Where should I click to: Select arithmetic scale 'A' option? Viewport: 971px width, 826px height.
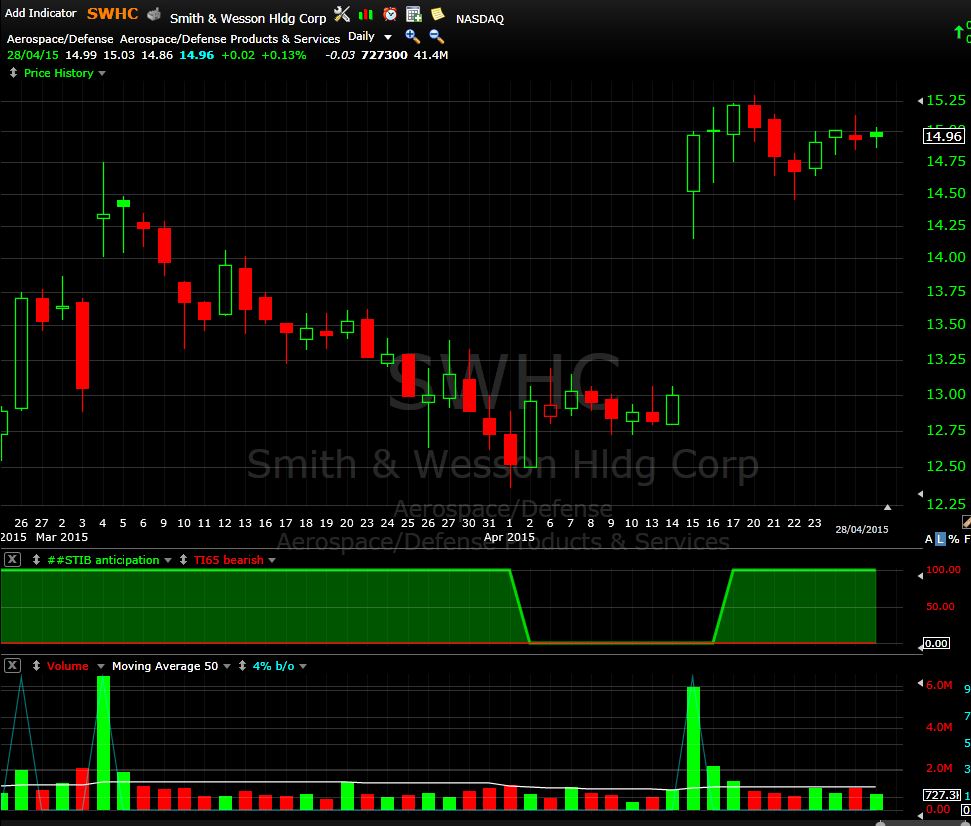[928, 539]
